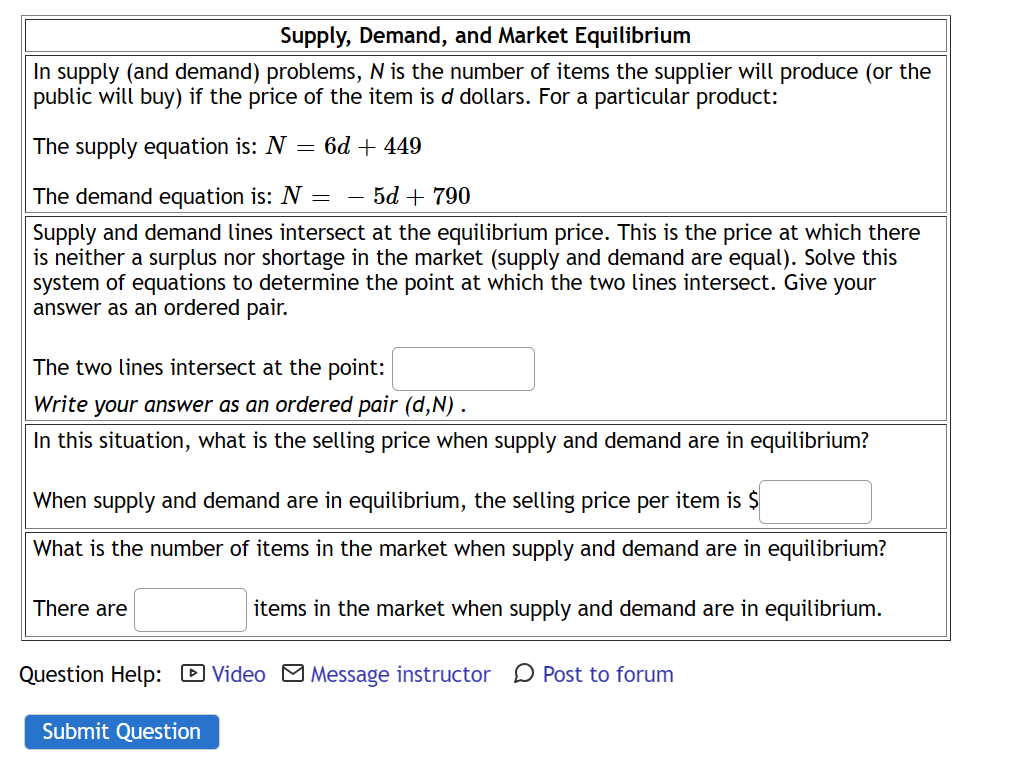The image size is (1036, 762).
Task: Select the Supply, Demand, and Market Equilibrium title
Action: [x=485, y=35]
